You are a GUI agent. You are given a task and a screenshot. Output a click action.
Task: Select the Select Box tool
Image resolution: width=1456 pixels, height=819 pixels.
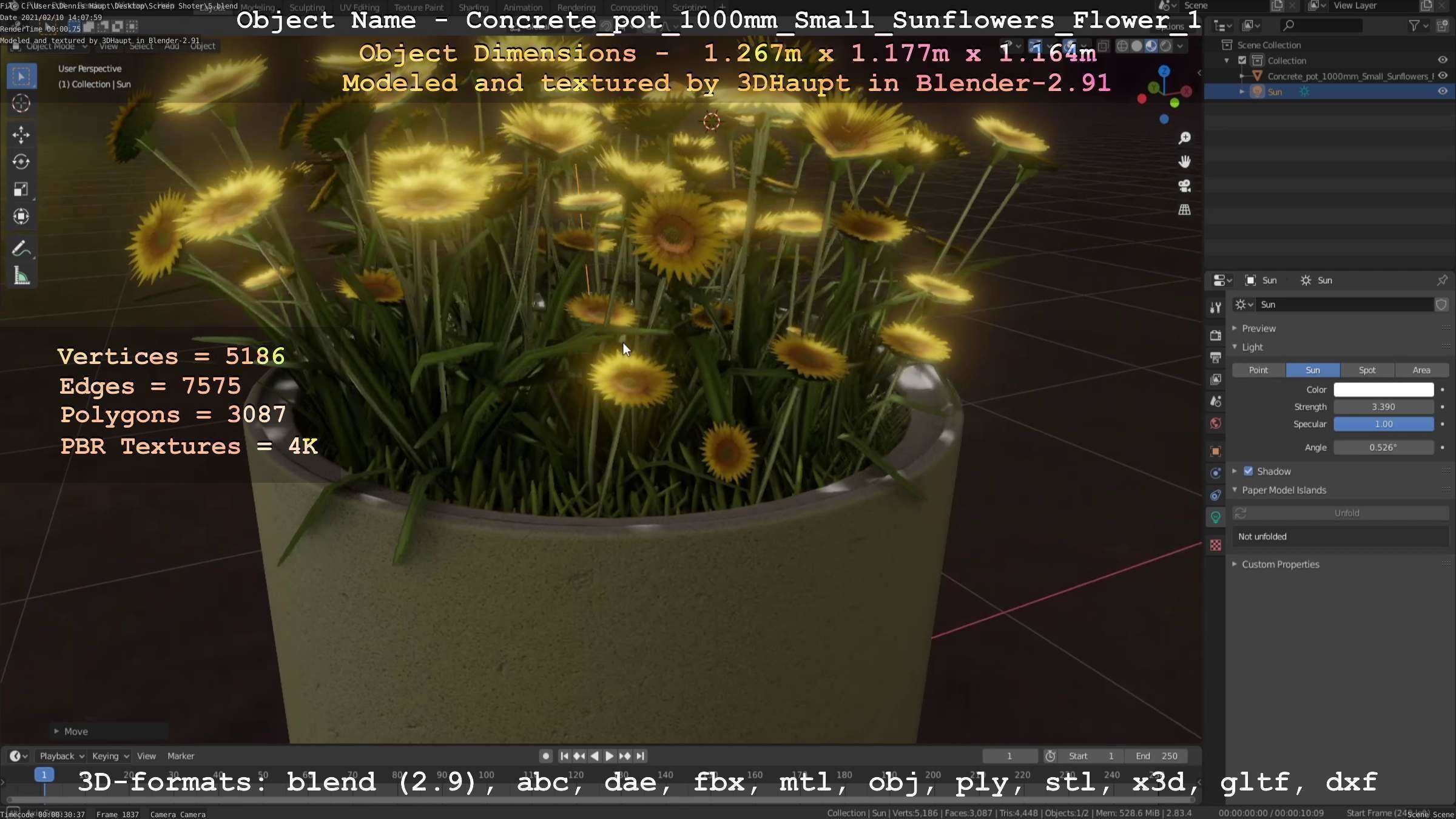point(21,76)
